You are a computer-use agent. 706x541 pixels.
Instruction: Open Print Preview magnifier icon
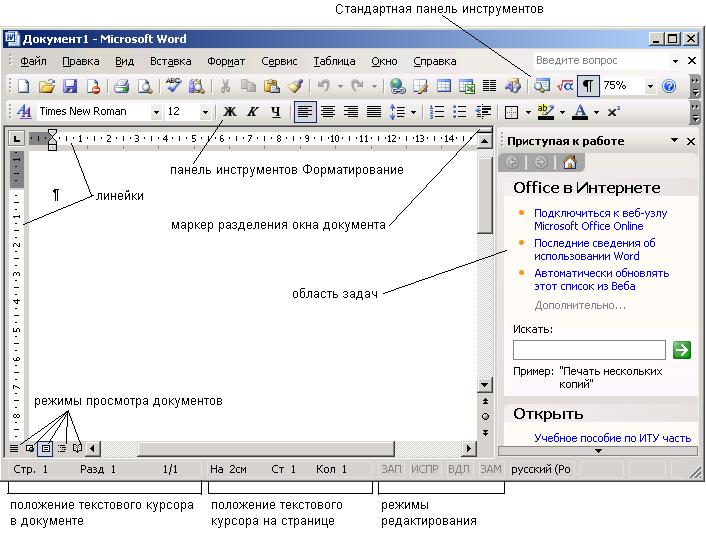145,86
